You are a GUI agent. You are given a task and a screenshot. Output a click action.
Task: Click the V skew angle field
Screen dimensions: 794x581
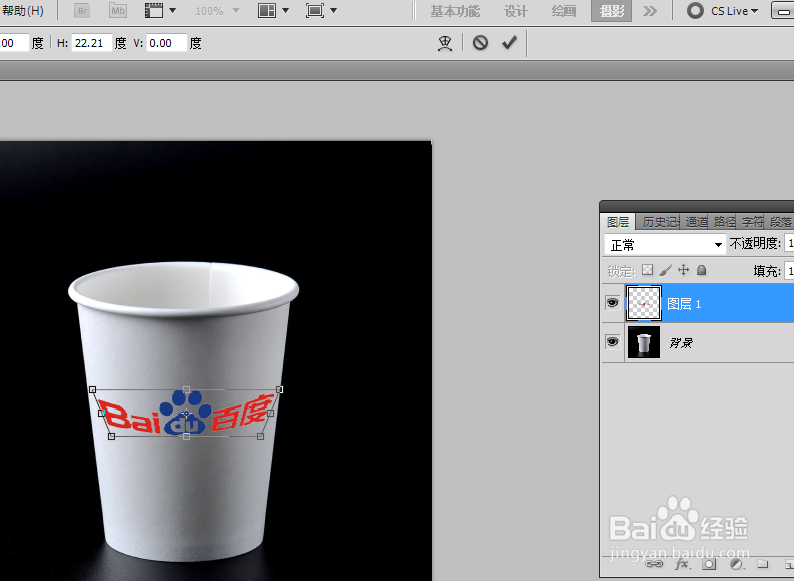click(x=167, y=43)
